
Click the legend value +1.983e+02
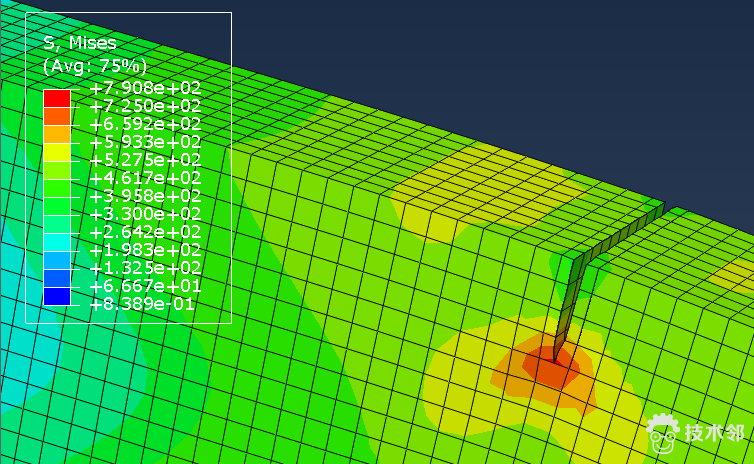[145, 250]
